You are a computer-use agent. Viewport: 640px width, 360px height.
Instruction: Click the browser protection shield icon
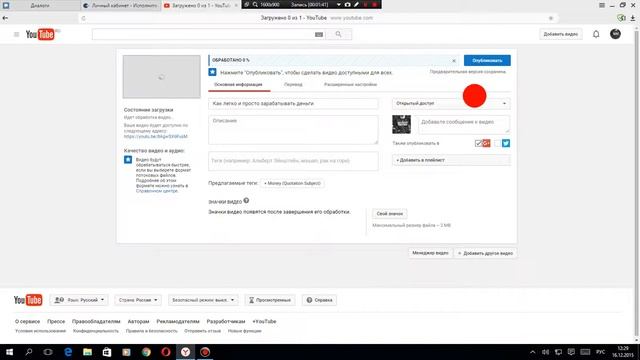click(x=621, y=18)
